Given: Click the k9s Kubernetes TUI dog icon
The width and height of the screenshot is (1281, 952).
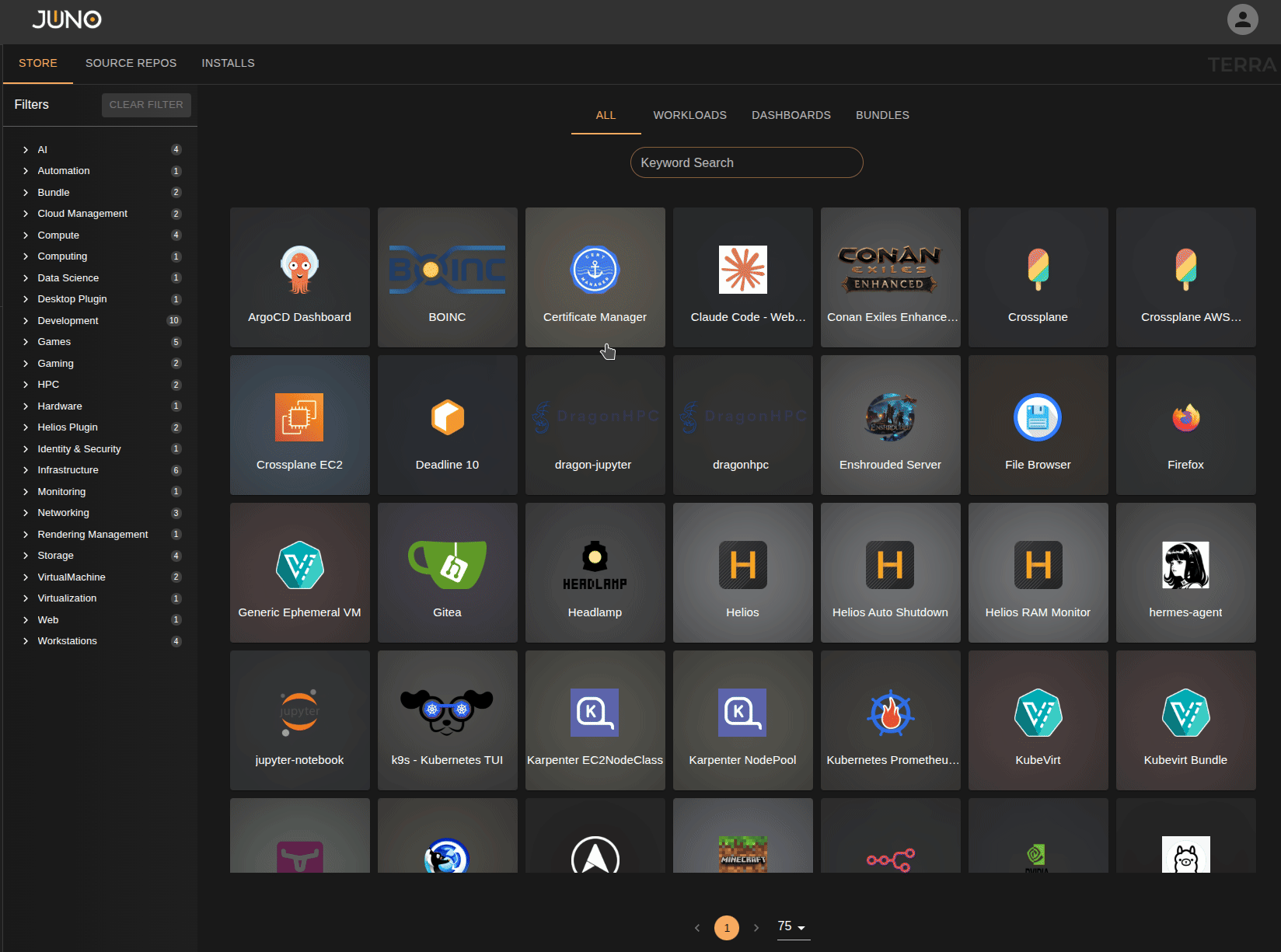Looking at the screenshot, I should (447, 713).
